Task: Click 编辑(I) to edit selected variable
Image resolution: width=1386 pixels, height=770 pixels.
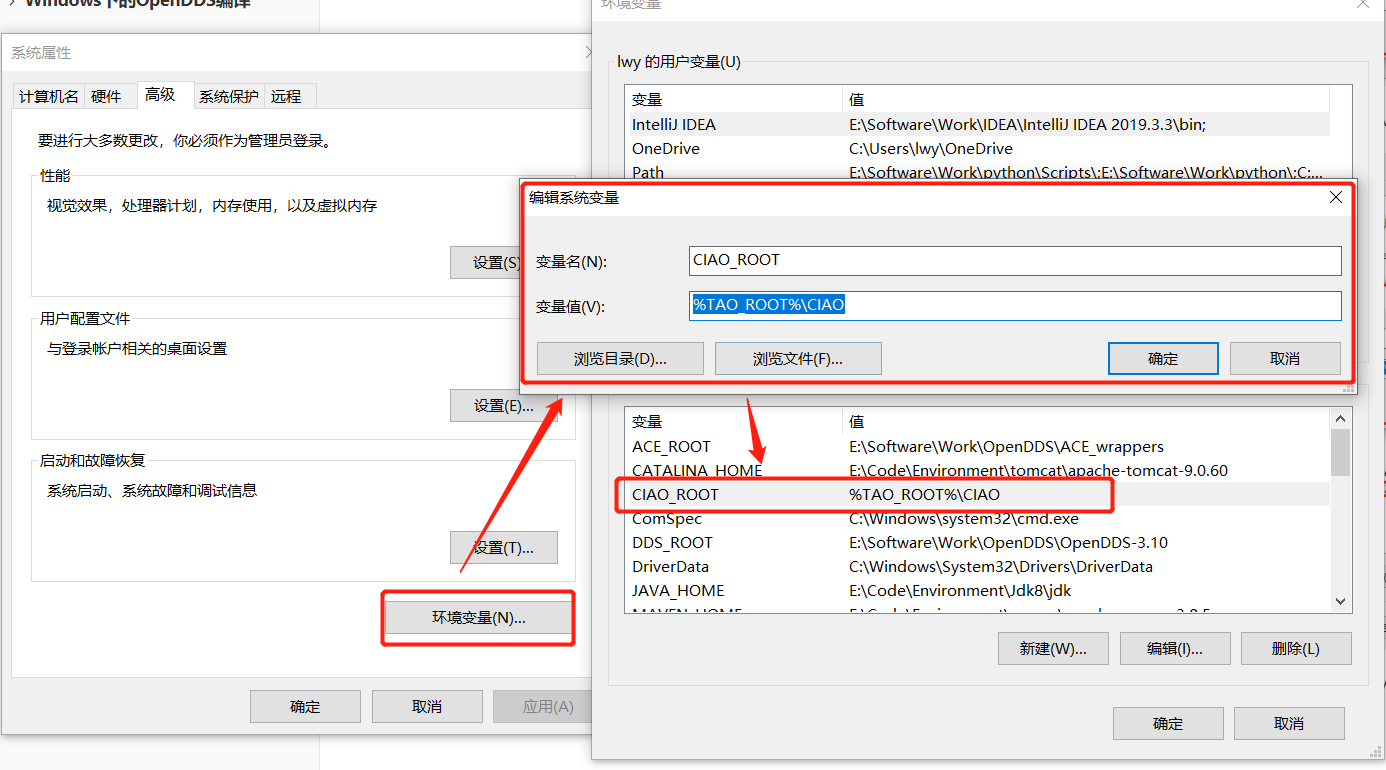Action: 1175,648
